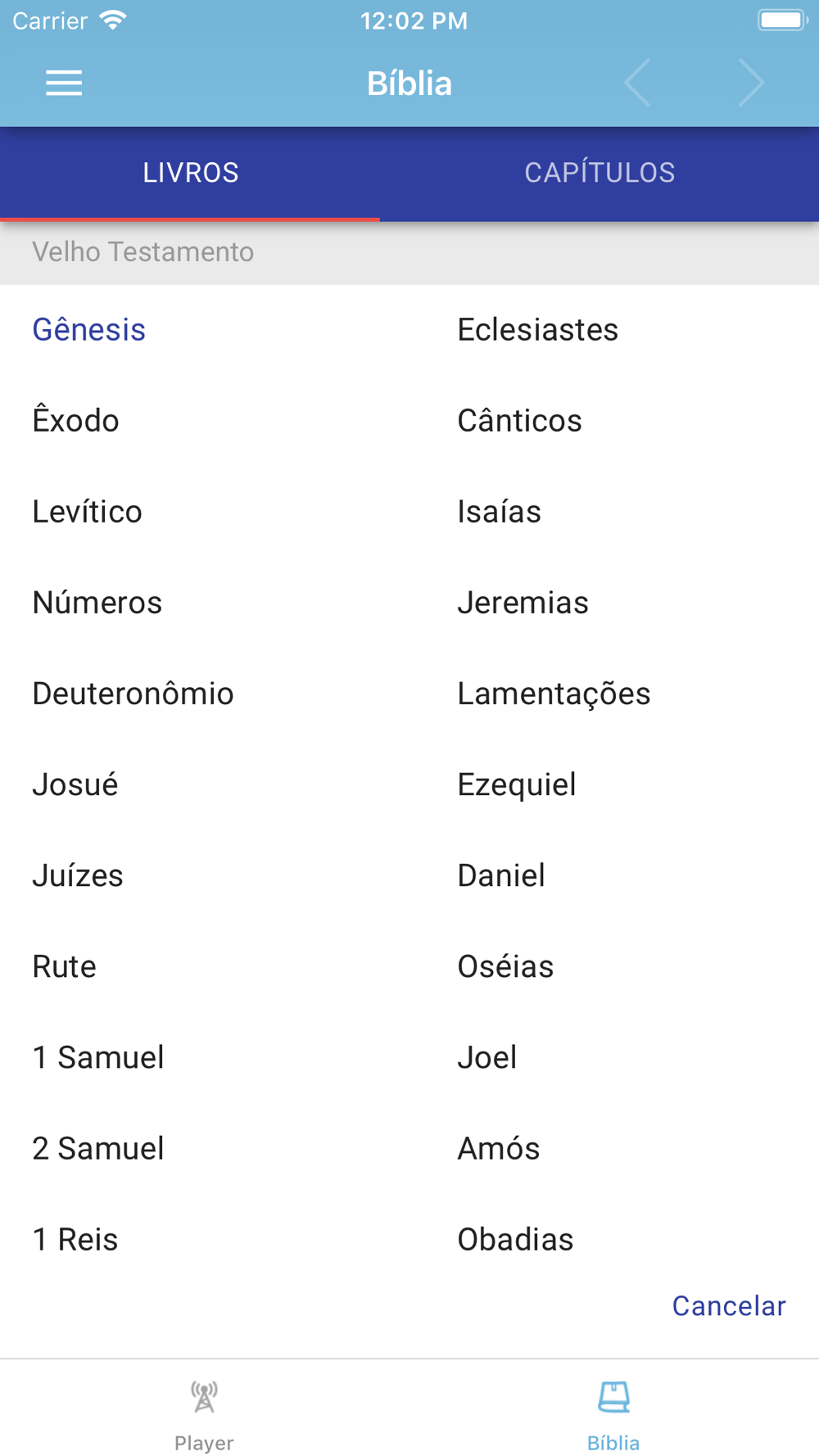The height and width of the screenshot is (1456, 819).
Task: Pick Deuteronômio from the list
Action: pyautogui.click(x=133, y=694)
